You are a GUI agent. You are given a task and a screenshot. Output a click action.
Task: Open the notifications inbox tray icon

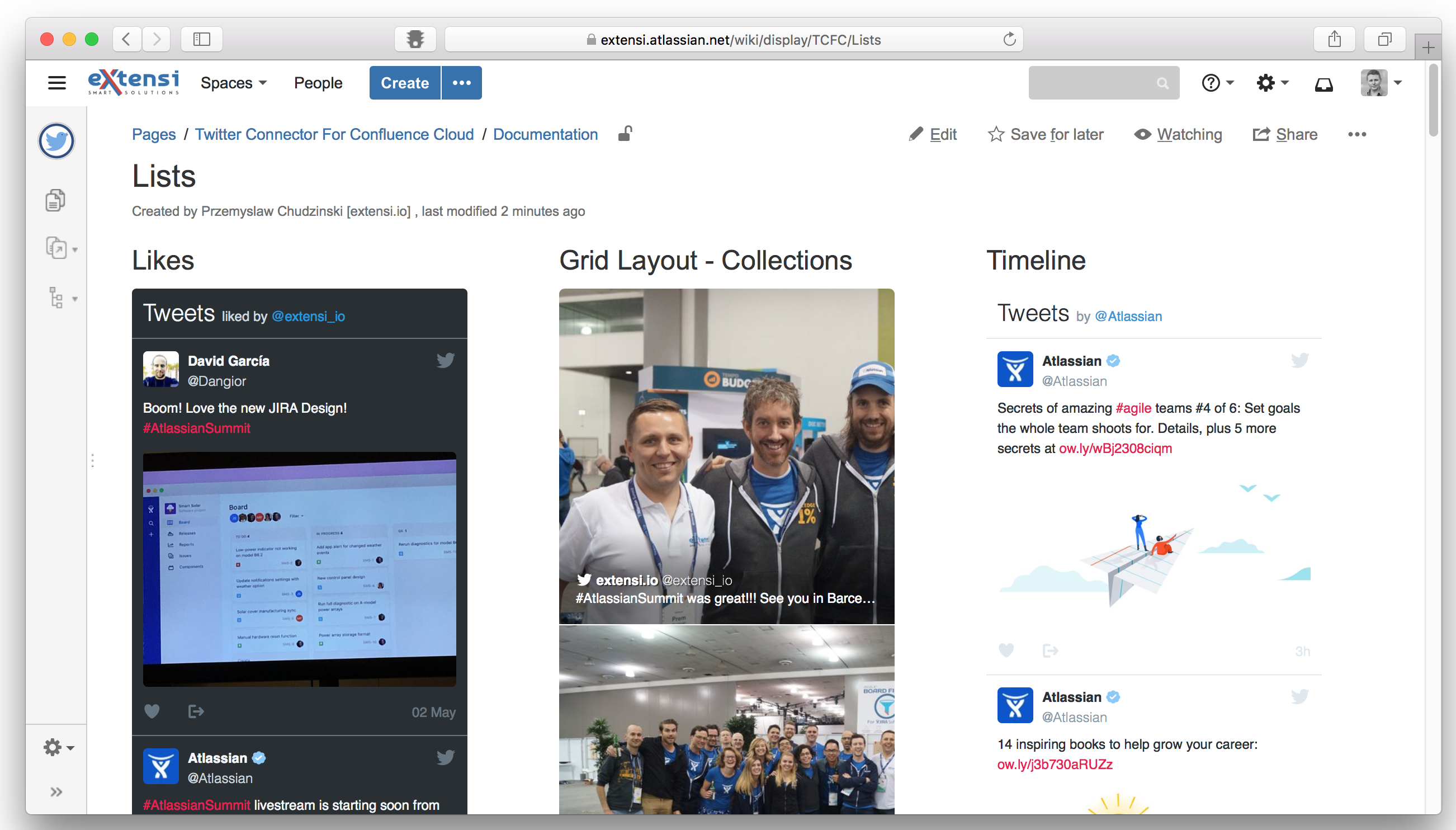(x=1323, y=83)
